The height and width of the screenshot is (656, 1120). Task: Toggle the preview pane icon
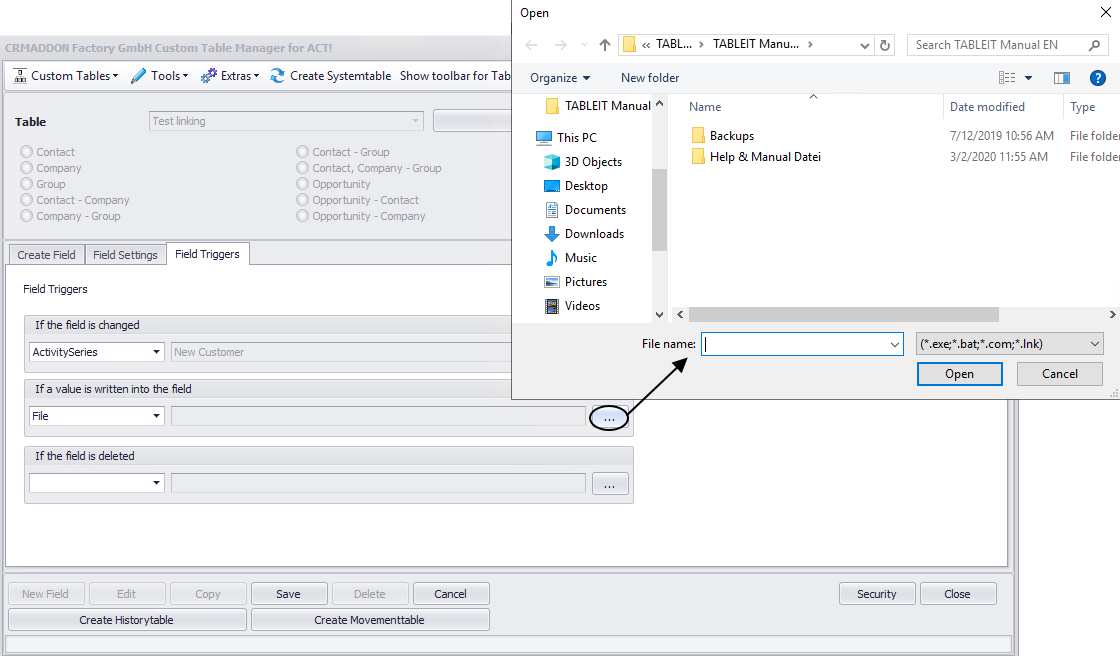pyautogui.click(x=1062, y=77)
